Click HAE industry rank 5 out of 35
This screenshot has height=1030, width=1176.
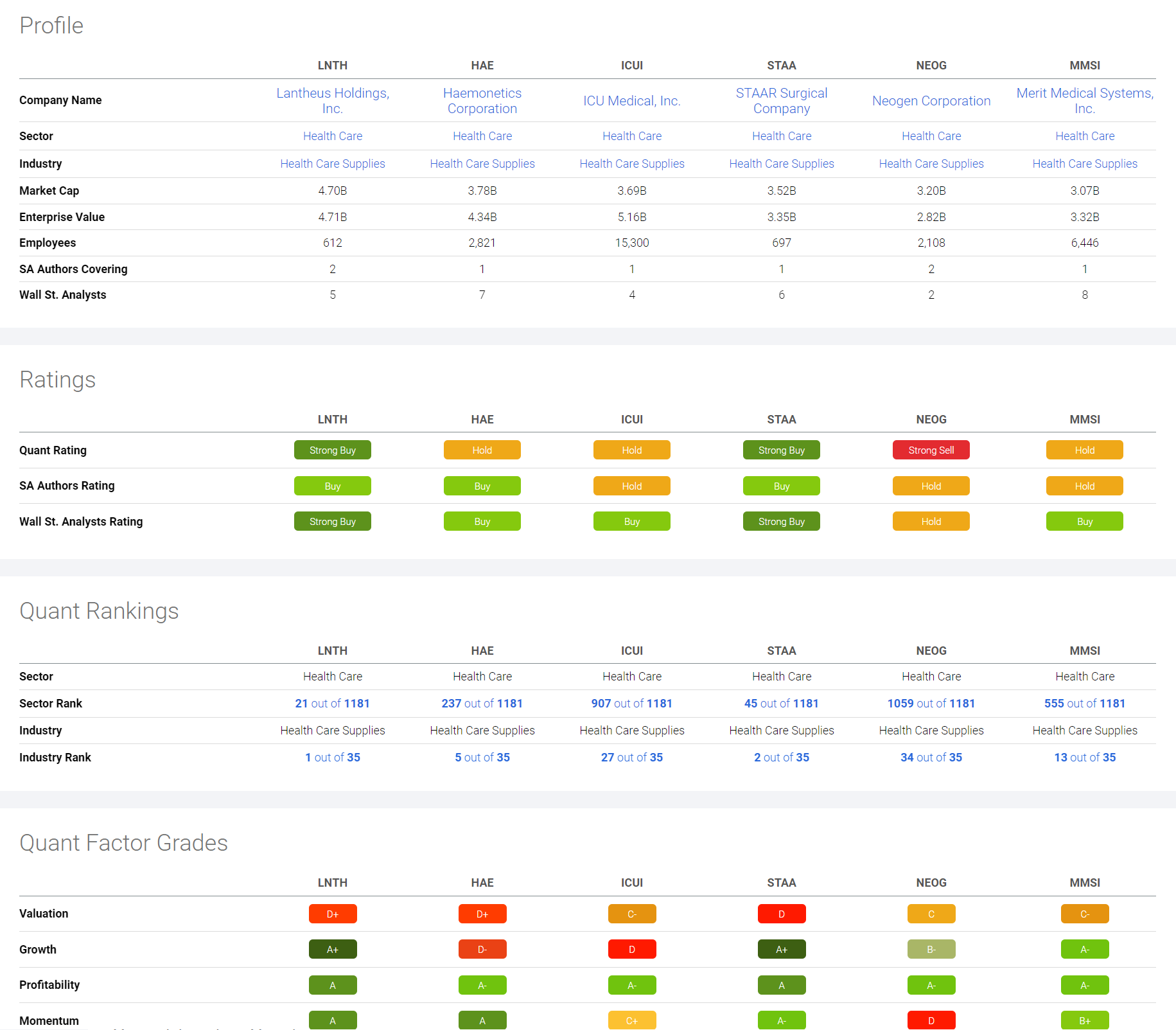tap(482, 758)
